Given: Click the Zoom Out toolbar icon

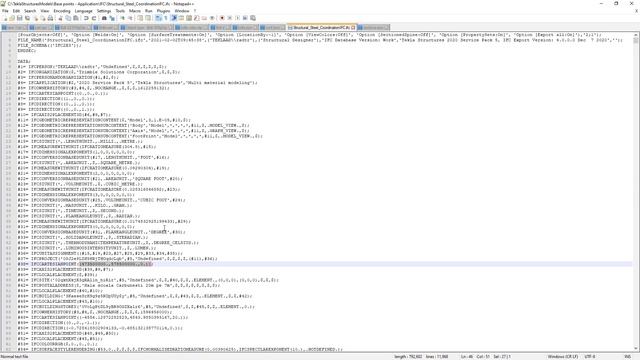Looking at the screenshot, I should (131, 18).
